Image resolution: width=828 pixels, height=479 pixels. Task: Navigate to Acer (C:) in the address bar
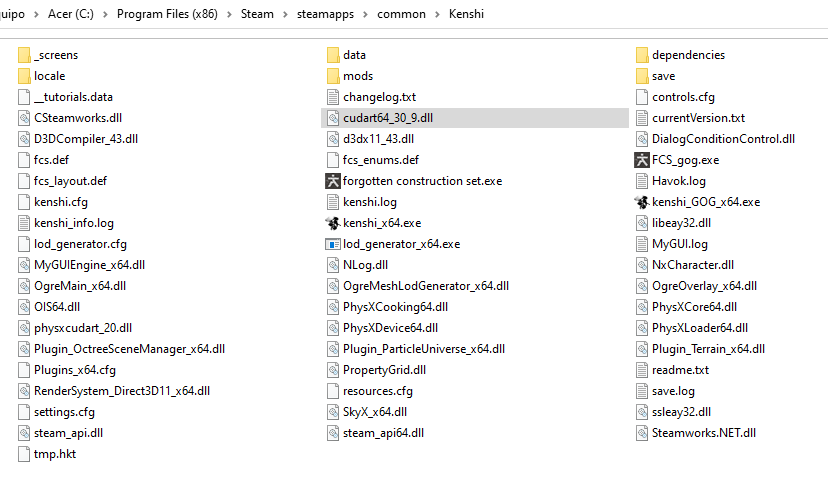coord(71,14)
